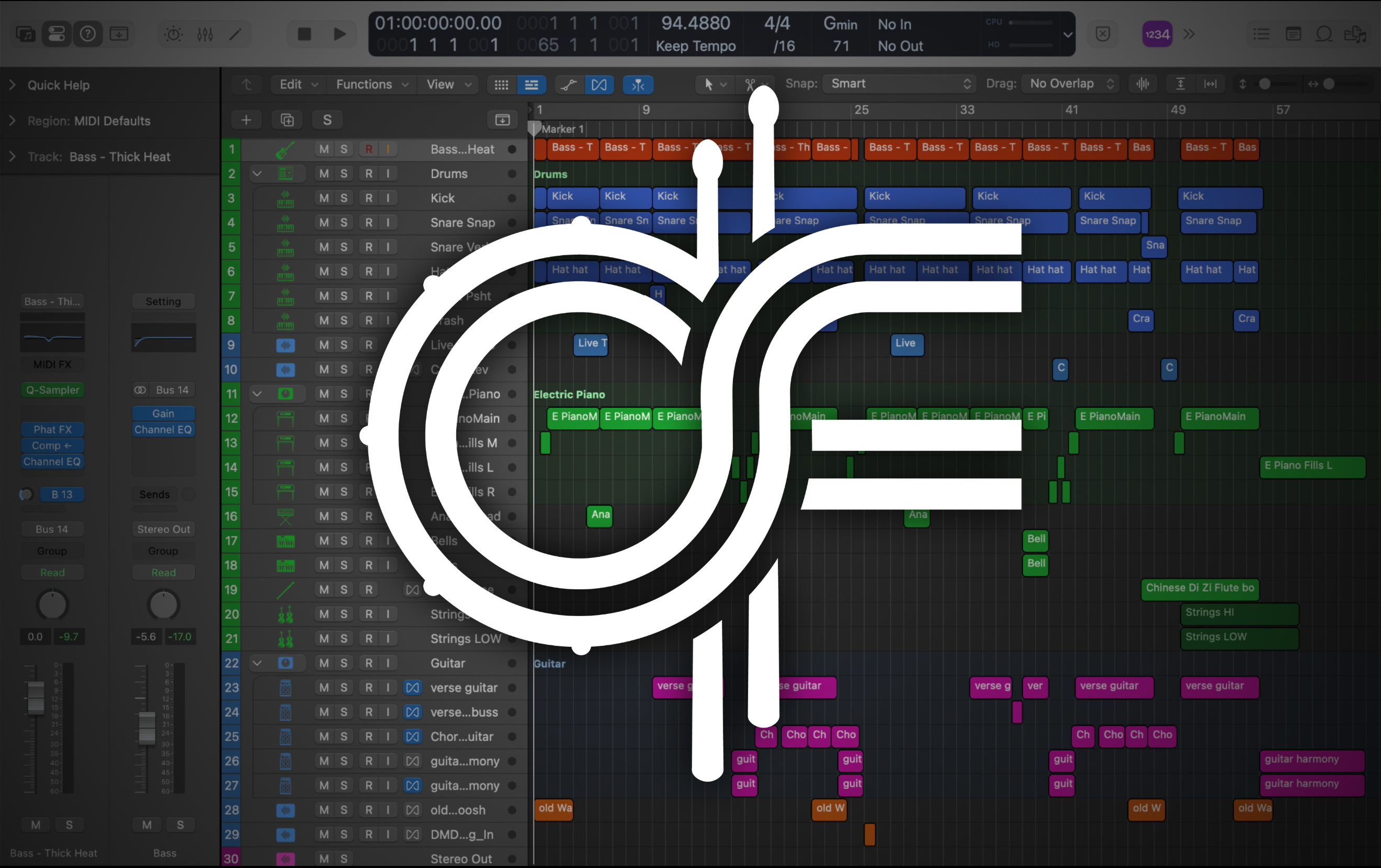This screenshot has width=1381, height=868.
Task: Click the Duplicate Track icon
Action: (287, 120)
